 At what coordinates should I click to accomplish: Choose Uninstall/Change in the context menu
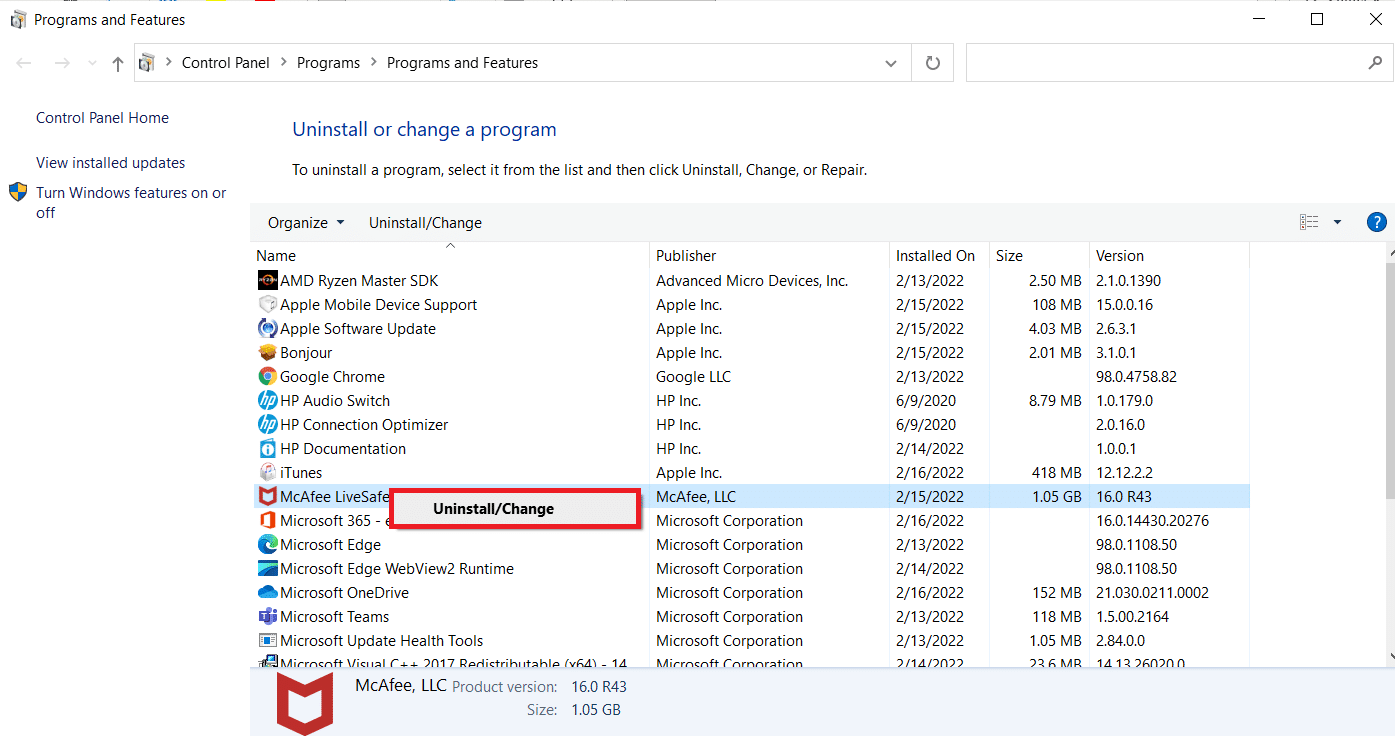515,509
